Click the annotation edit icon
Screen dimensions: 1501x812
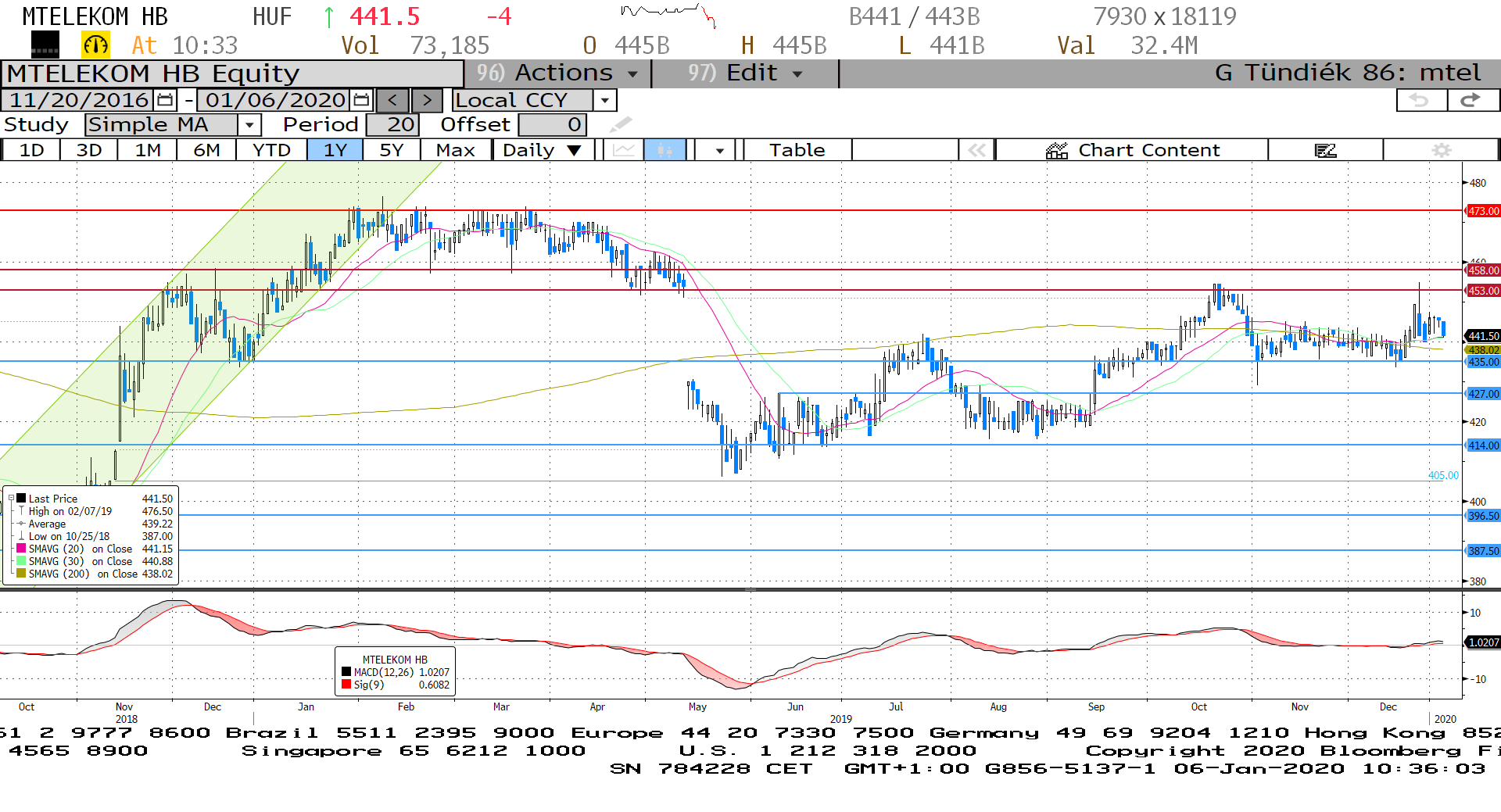point(1325,150)
